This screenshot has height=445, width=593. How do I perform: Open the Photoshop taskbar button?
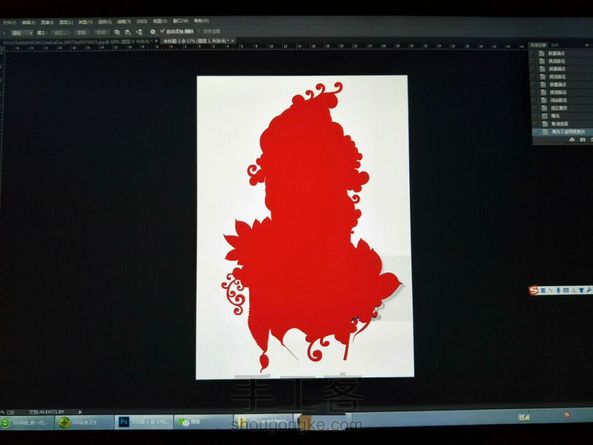(x=144, y=422)
